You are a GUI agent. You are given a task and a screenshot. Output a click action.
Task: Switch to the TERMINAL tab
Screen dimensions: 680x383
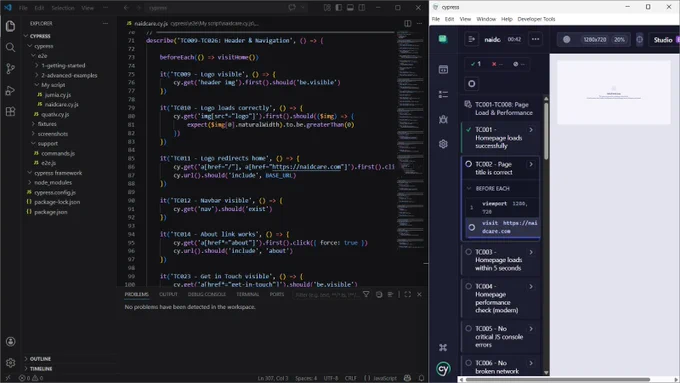click(x=248, y=295)
